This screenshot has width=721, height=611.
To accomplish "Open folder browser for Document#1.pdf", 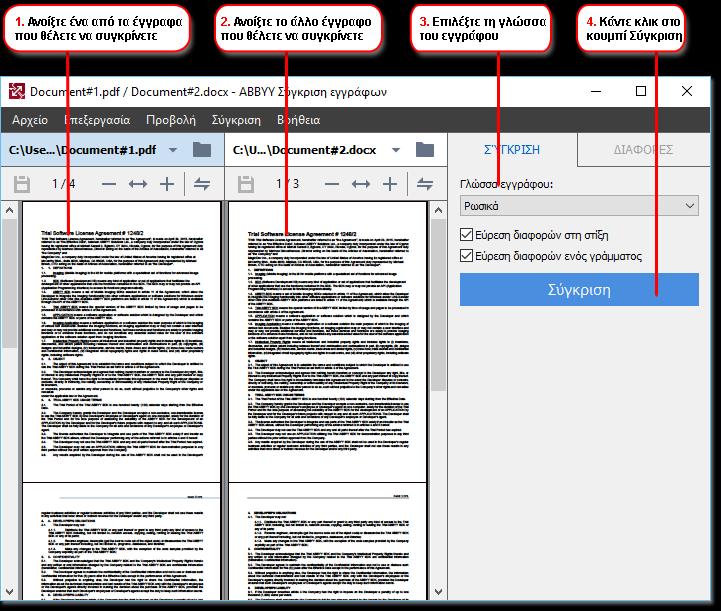I will point(202,150).
